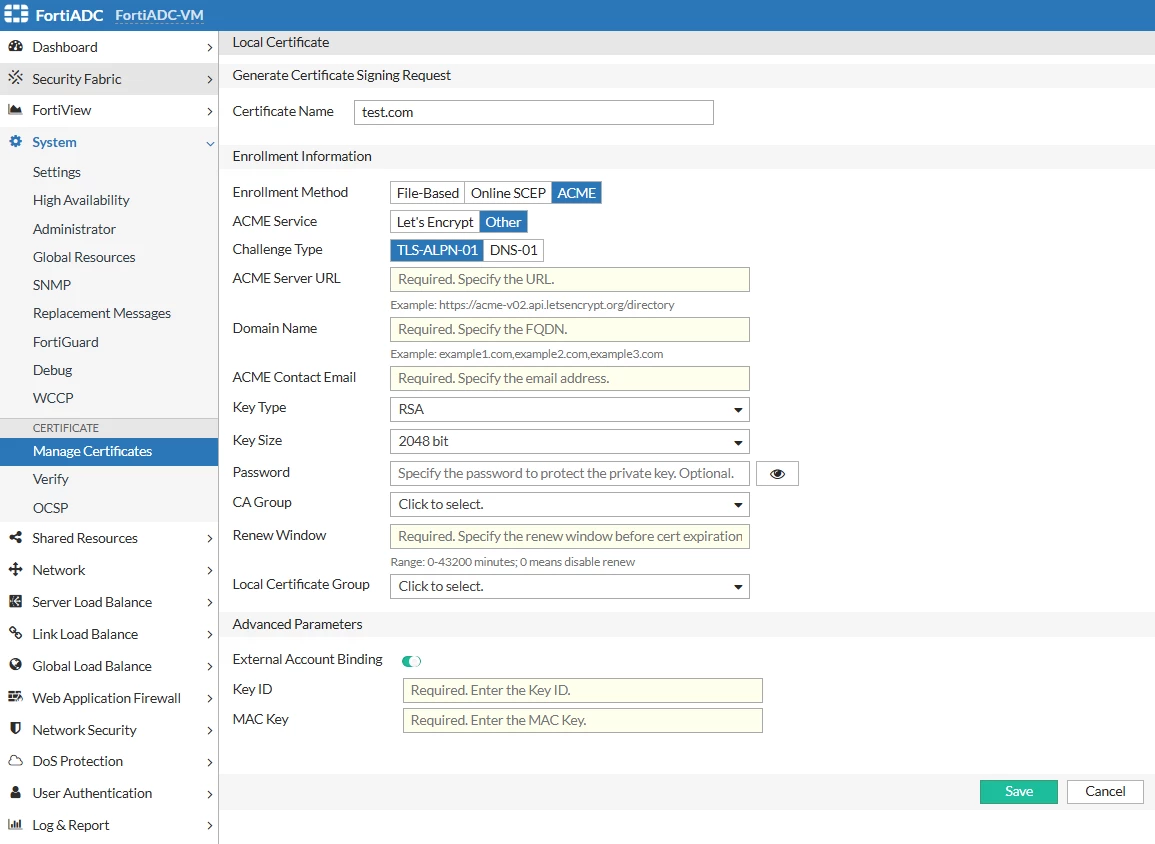Click the MAC Key field
The image size is (1155, 844).
pos(583,721)
